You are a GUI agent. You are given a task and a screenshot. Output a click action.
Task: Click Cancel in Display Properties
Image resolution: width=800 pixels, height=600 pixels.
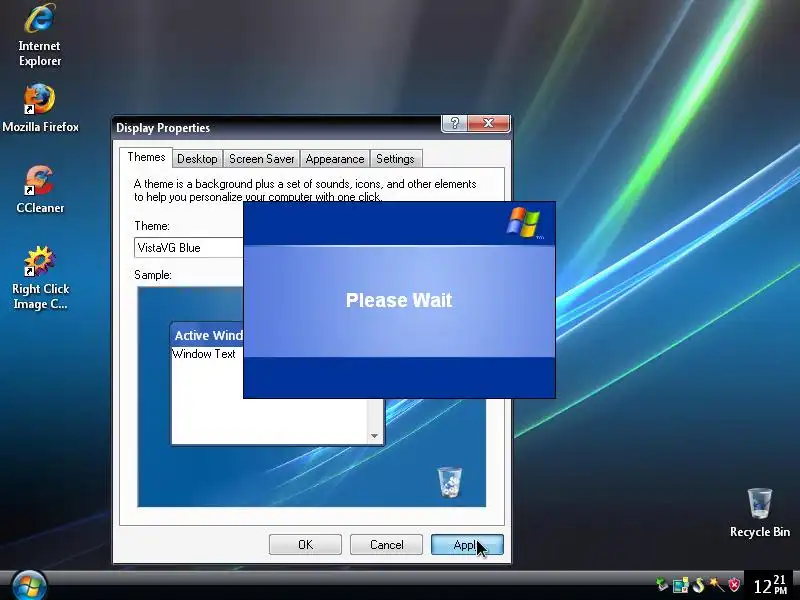[386, 544]
